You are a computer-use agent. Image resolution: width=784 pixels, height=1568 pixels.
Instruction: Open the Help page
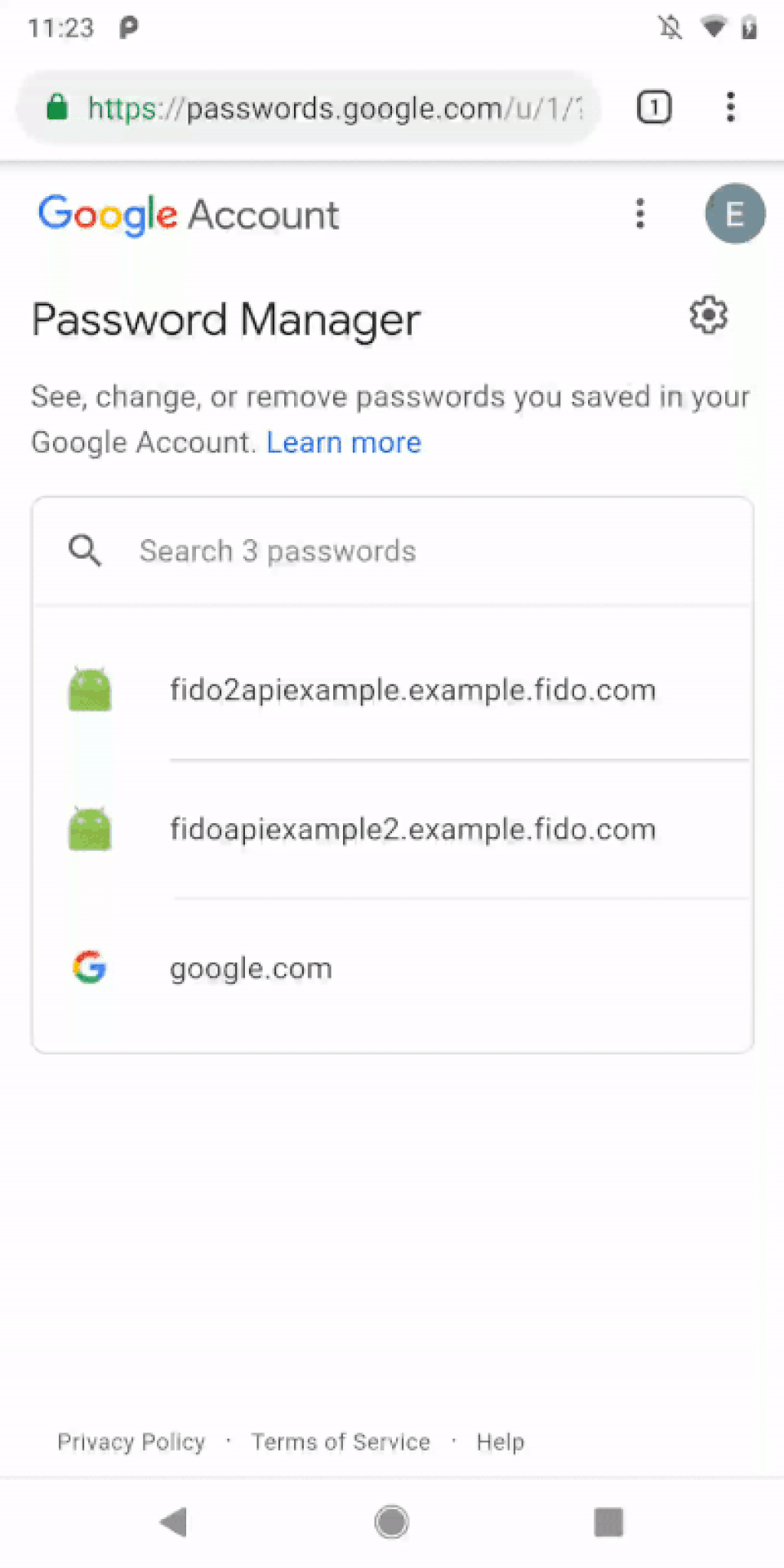point(500,1441)
